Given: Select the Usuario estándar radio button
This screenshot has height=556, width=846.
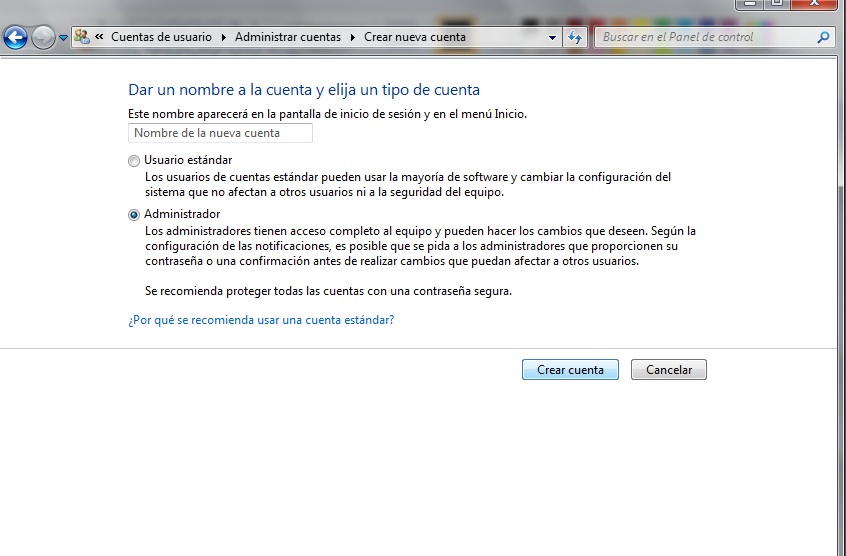Looking at the screenshot, I should pyautogui.click(x=134, y=161).
